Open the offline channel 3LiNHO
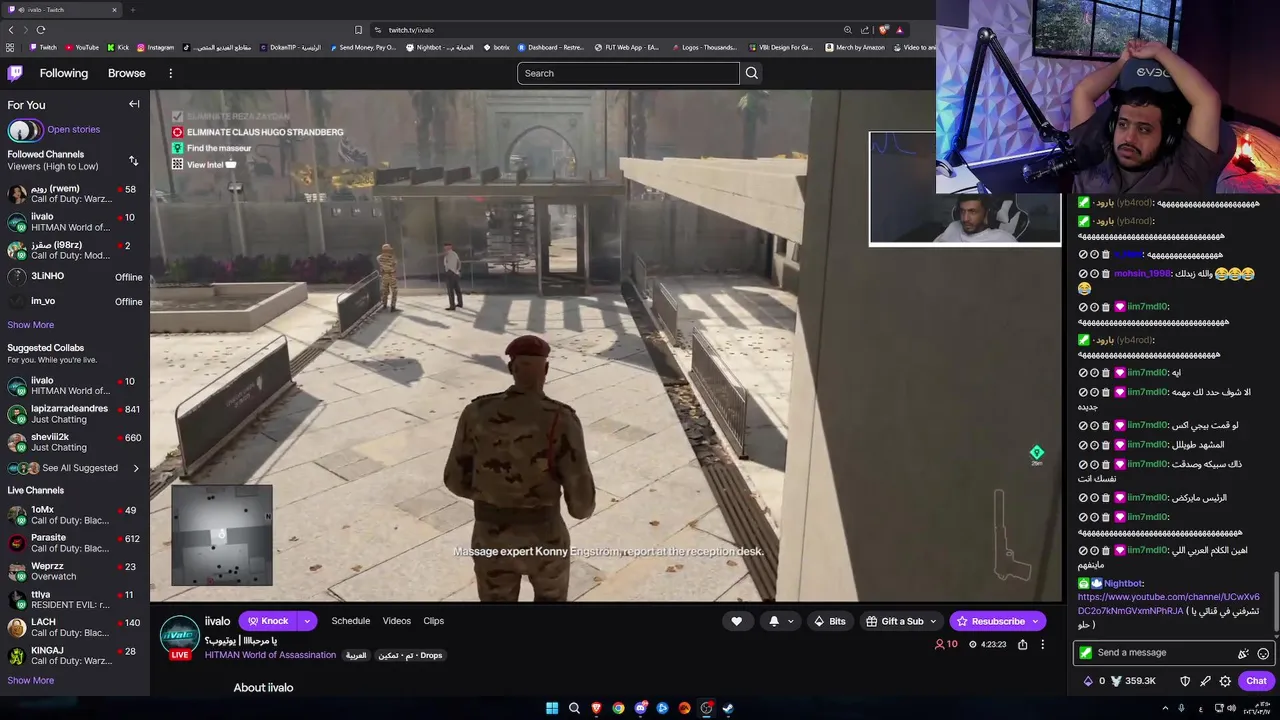1280x720 pixels. (75, 277)
